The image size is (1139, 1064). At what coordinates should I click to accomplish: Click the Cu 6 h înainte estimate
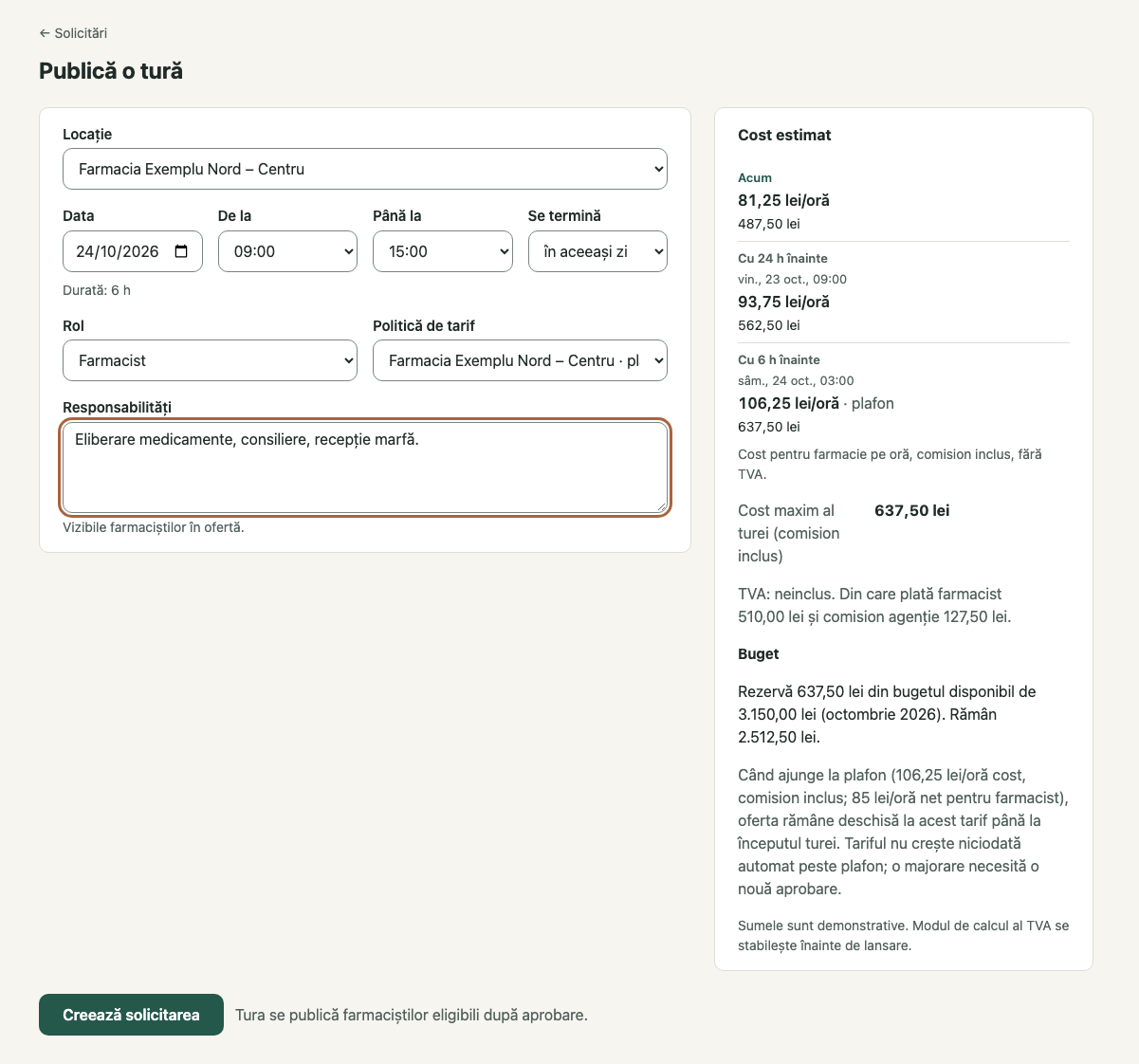904,394
